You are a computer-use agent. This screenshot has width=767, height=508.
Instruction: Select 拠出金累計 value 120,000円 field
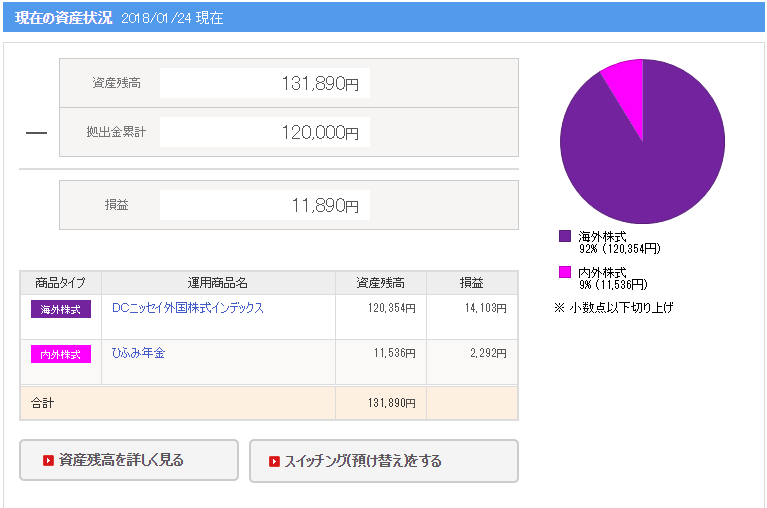pyautogui.click(x=265, y=132)
